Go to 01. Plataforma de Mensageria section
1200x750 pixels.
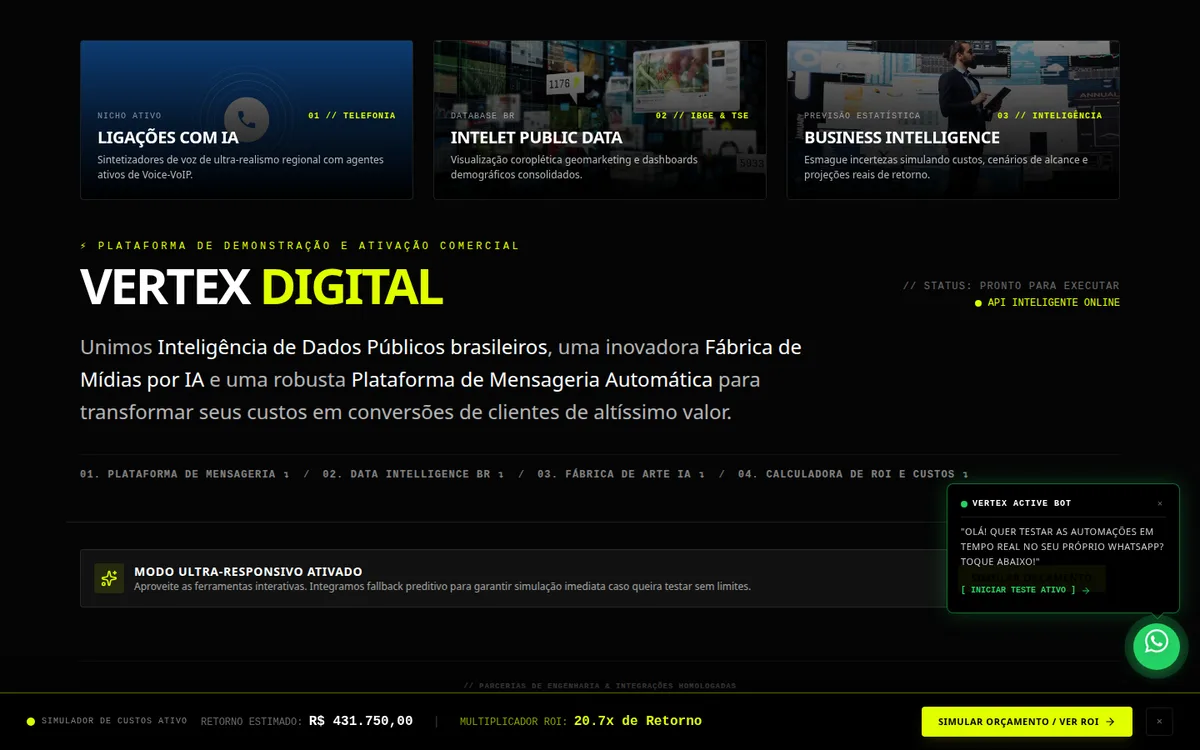pos(185,474)
